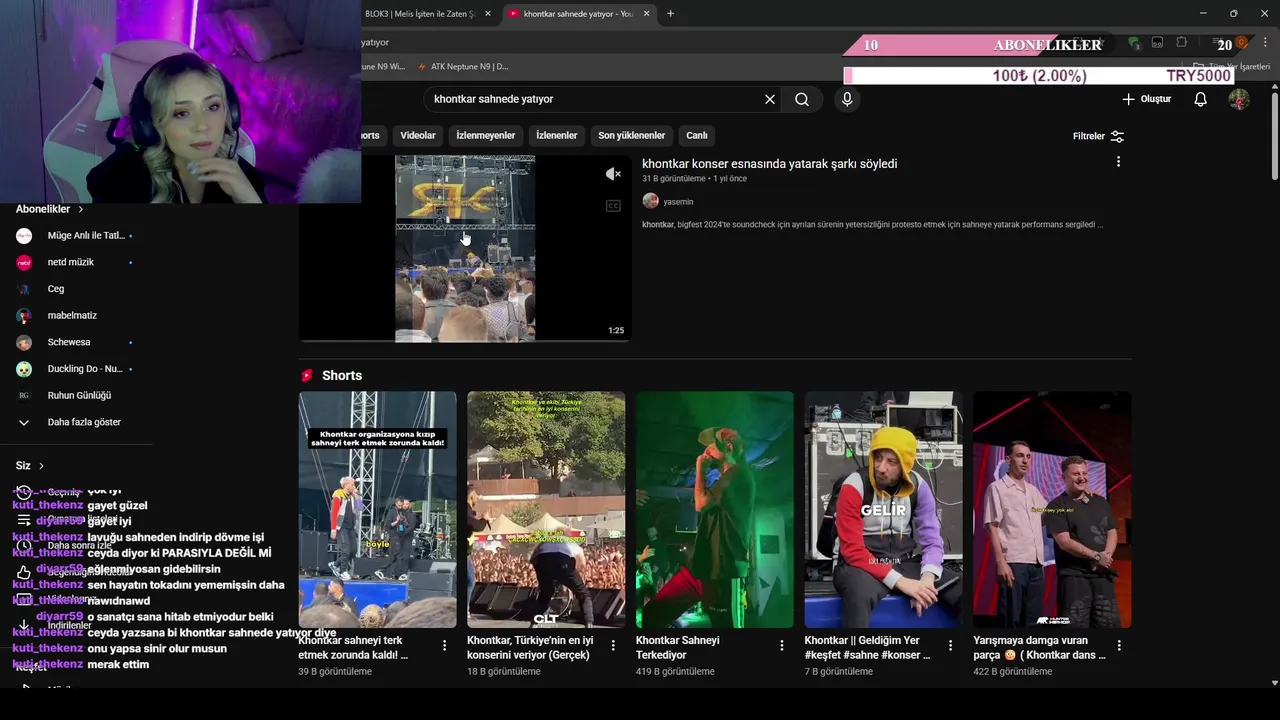The width and height of the screenshot is (1280, 720).
Task: Open the Yarışmaya damga vuran parça short
Action: click(x=1052, y=509)
